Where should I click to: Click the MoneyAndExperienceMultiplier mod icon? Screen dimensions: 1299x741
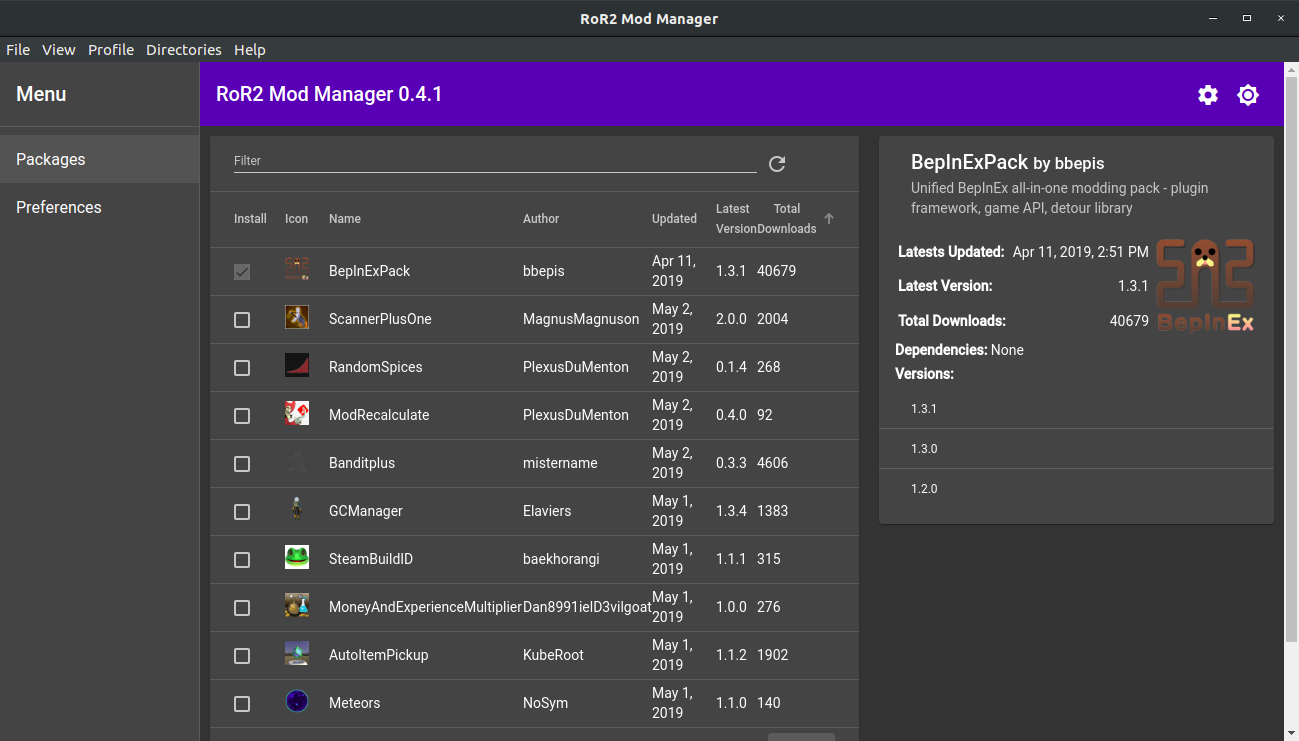(297, 606)
